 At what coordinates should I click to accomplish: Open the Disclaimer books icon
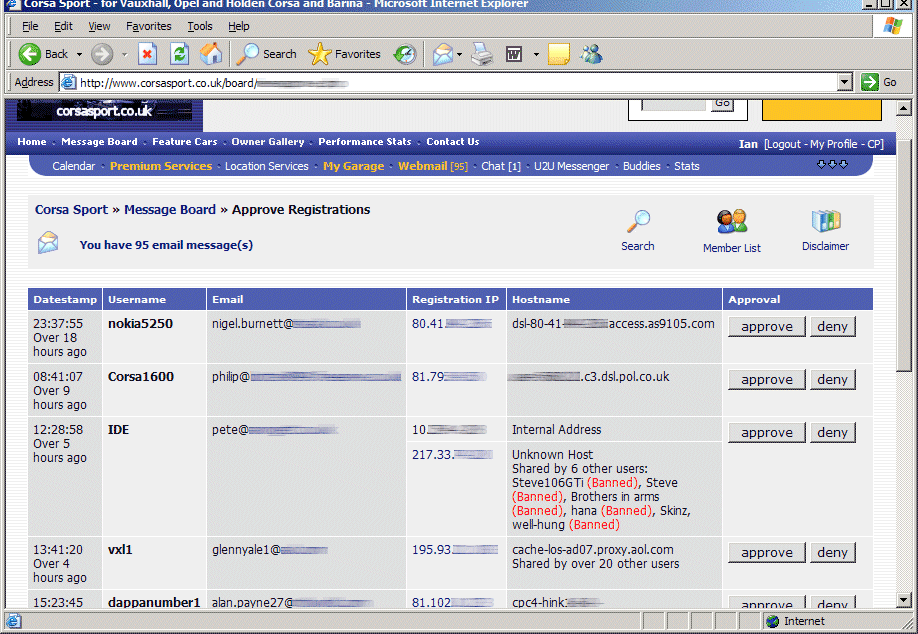click(825, 221)
